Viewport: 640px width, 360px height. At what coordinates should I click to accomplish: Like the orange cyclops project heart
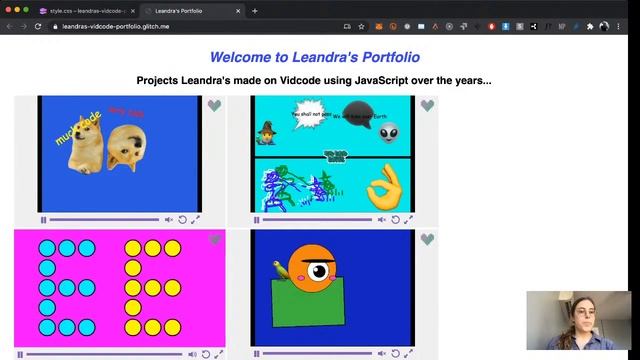[427, 239]
